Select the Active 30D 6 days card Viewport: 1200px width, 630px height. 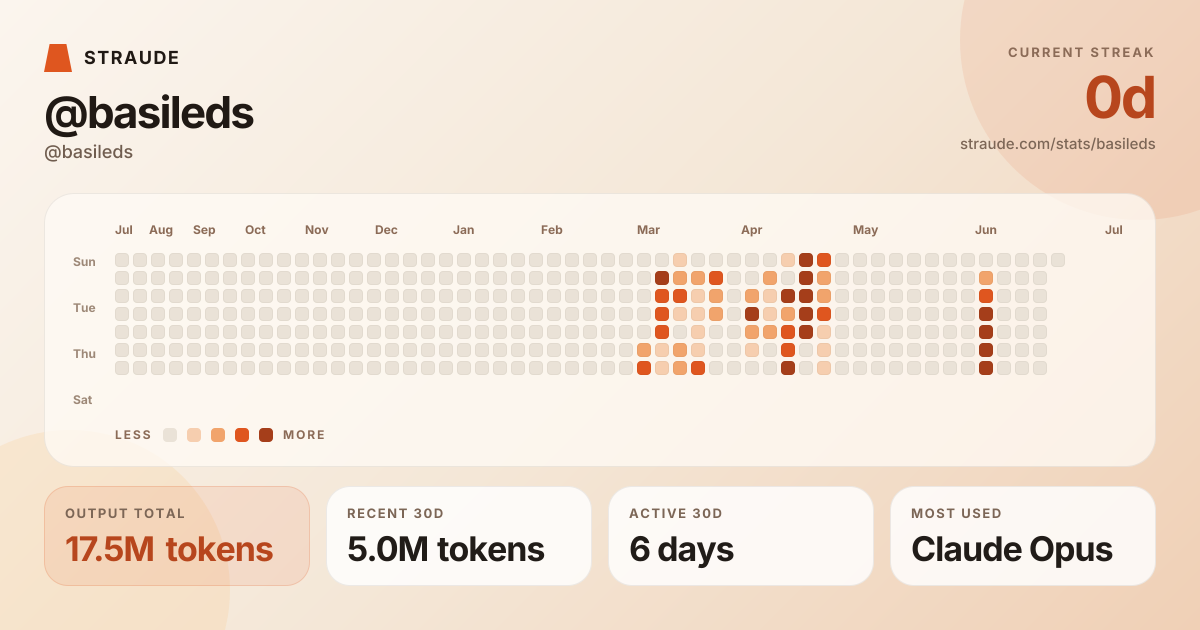[741, 536]
